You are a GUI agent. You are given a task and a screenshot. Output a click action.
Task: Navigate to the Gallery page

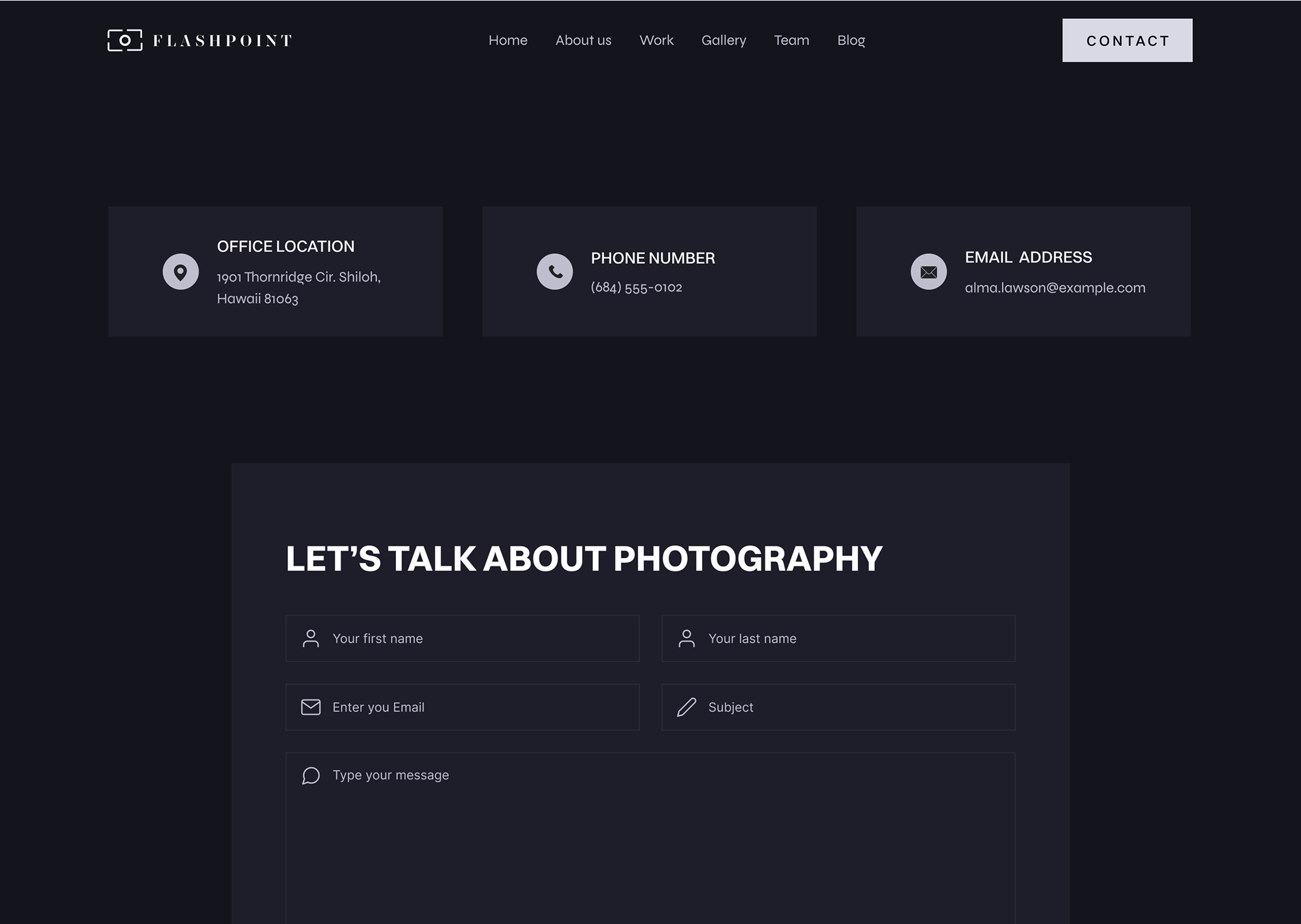point(723,40)
